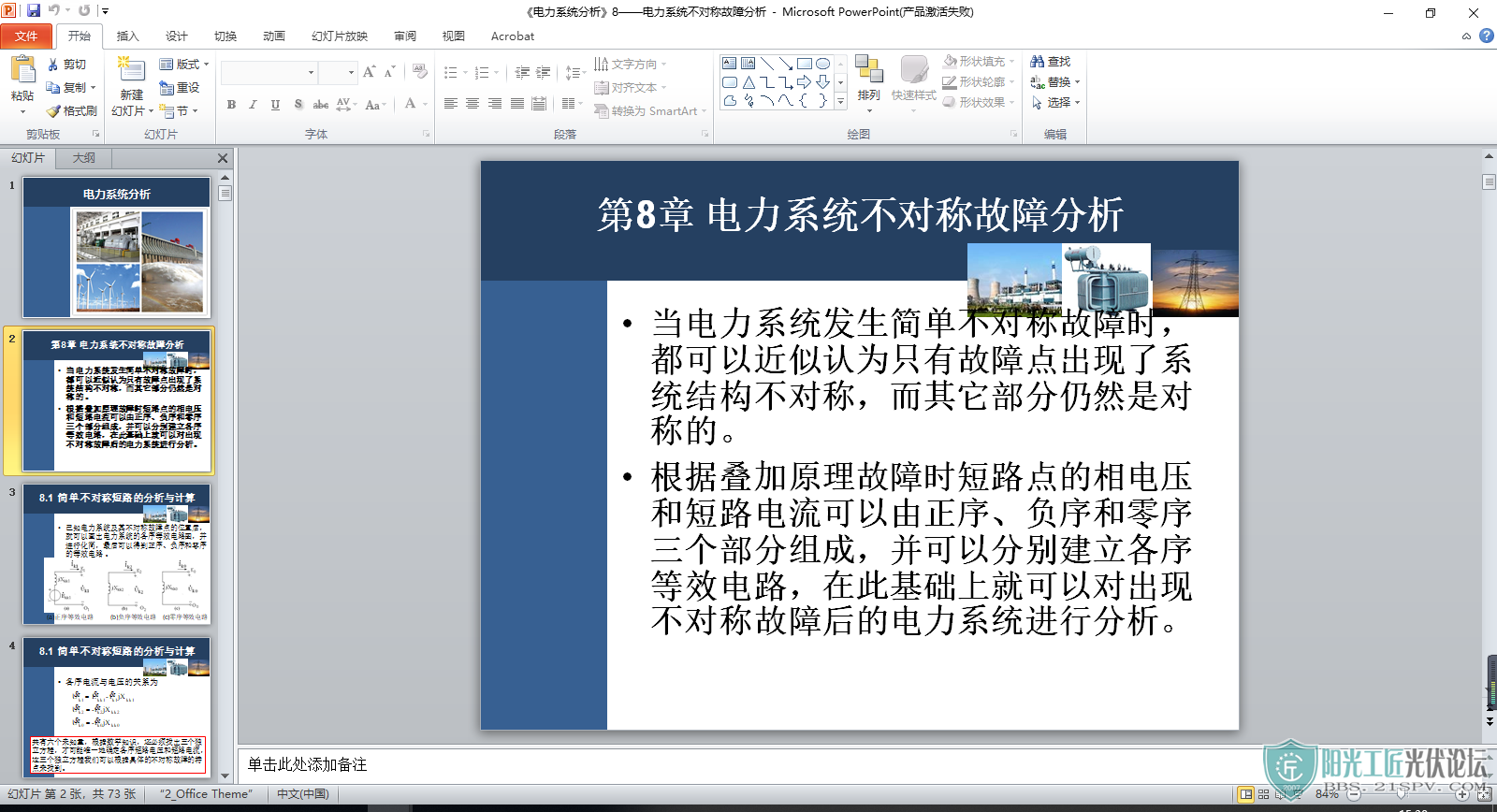Decrease font size with the smaller A icon

point(389,72)
